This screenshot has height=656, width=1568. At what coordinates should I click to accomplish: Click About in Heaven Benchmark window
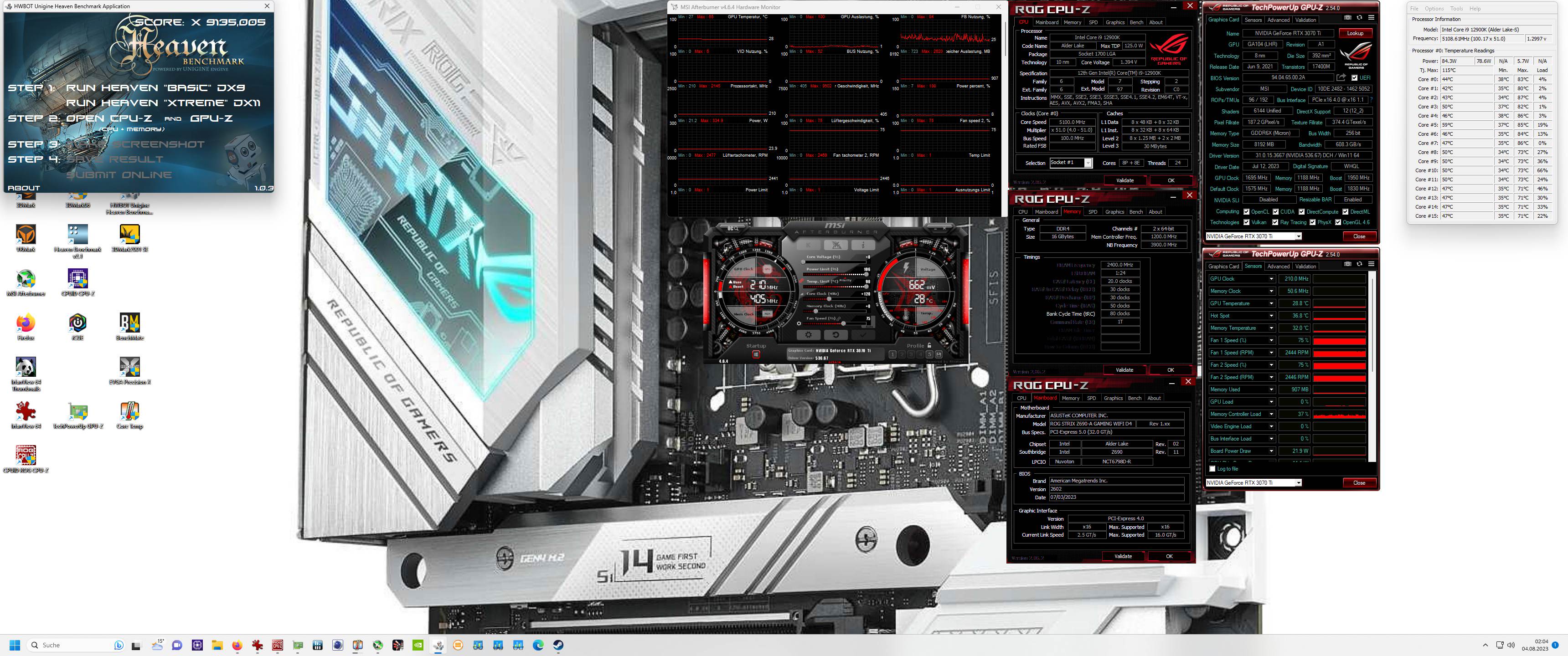(24, 188)
